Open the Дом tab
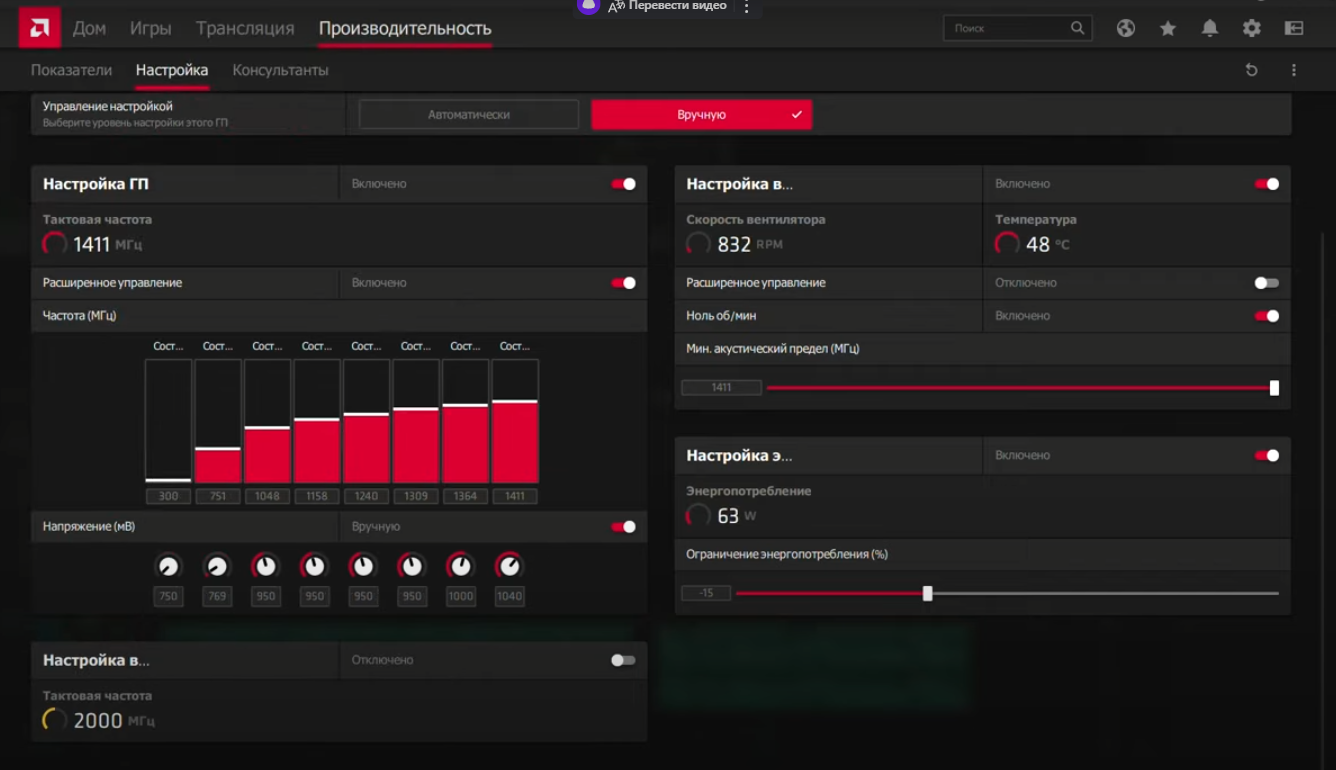 tap(89, 28)
